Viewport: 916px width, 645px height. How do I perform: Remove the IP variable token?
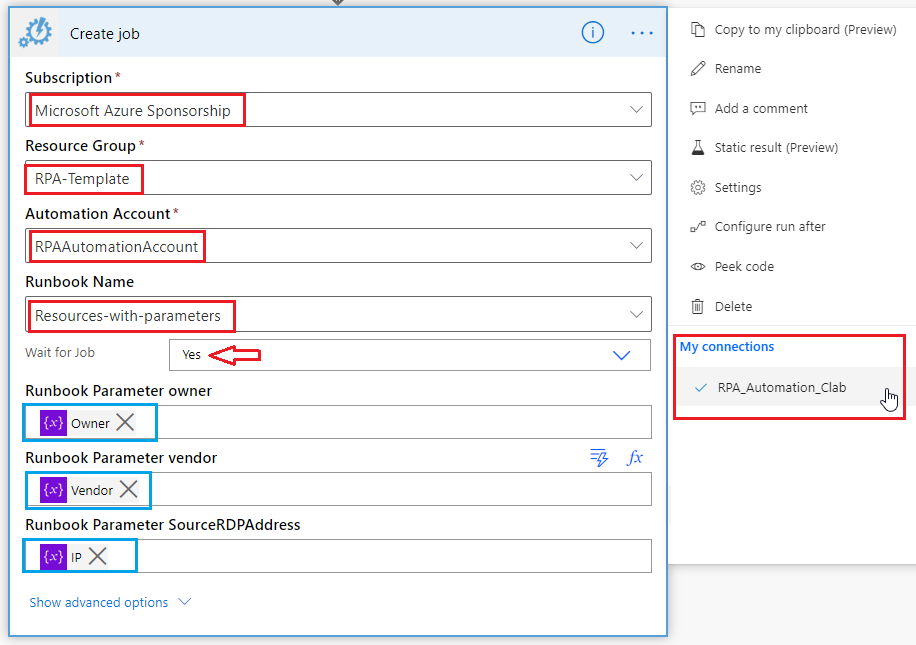click(x=98, y=557)
